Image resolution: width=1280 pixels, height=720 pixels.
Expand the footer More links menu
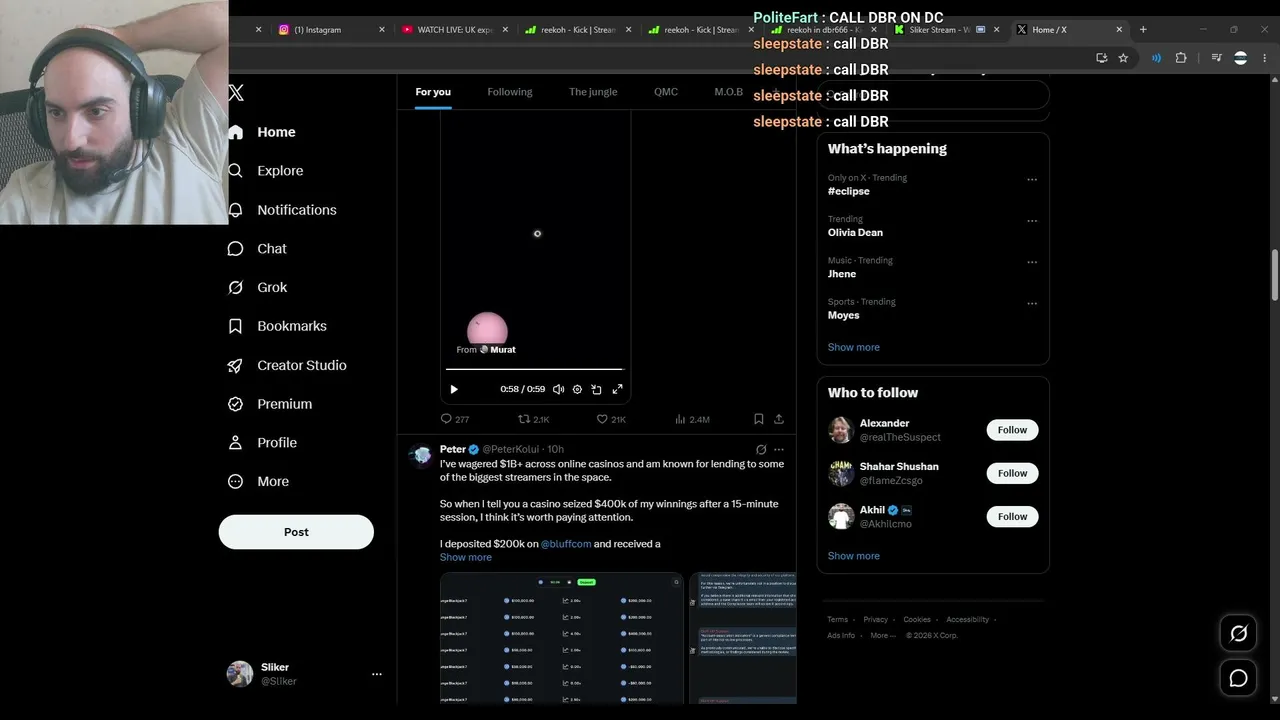point(883,635)
